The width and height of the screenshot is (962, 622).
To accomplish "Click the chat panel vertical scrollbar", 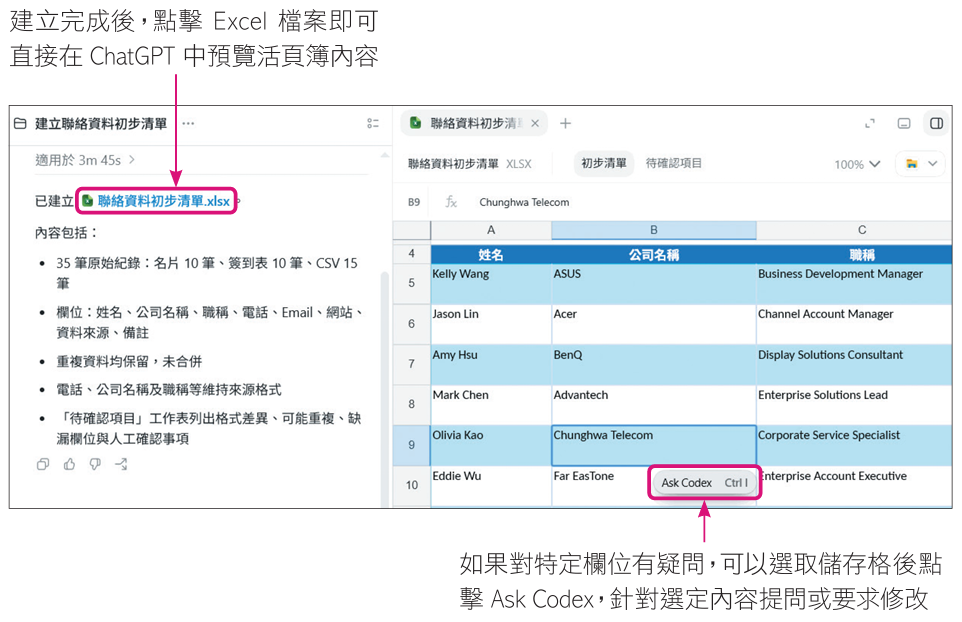I will click(x=385, y=390).
